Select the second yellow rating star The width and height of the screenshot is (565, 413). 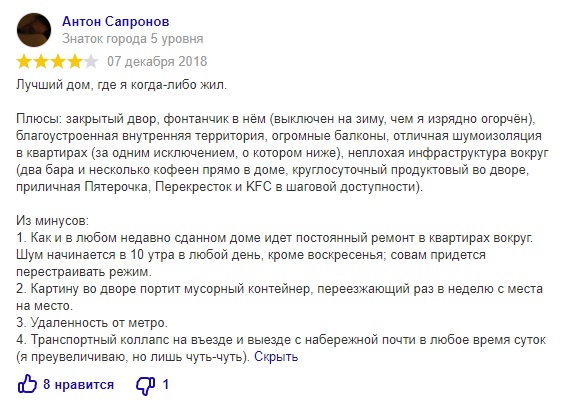(41, 62)
